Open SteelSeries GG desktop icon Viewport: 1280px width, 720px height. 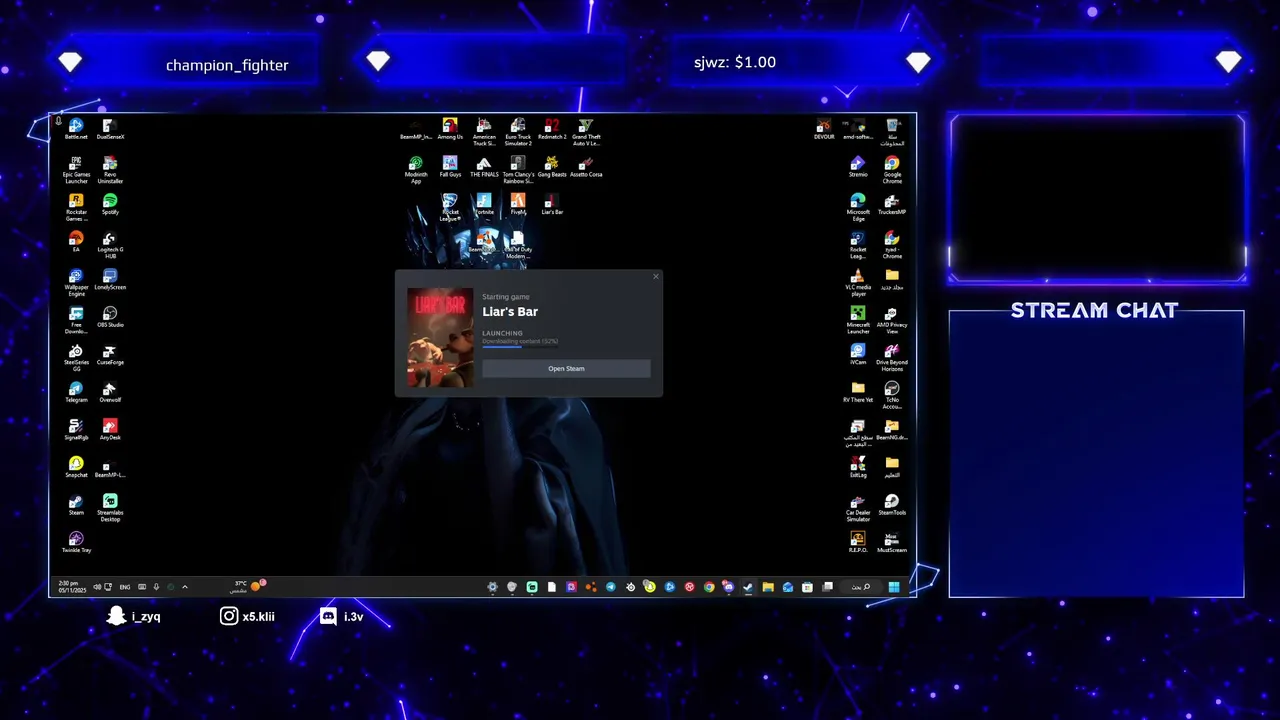(x=76, y=357)
